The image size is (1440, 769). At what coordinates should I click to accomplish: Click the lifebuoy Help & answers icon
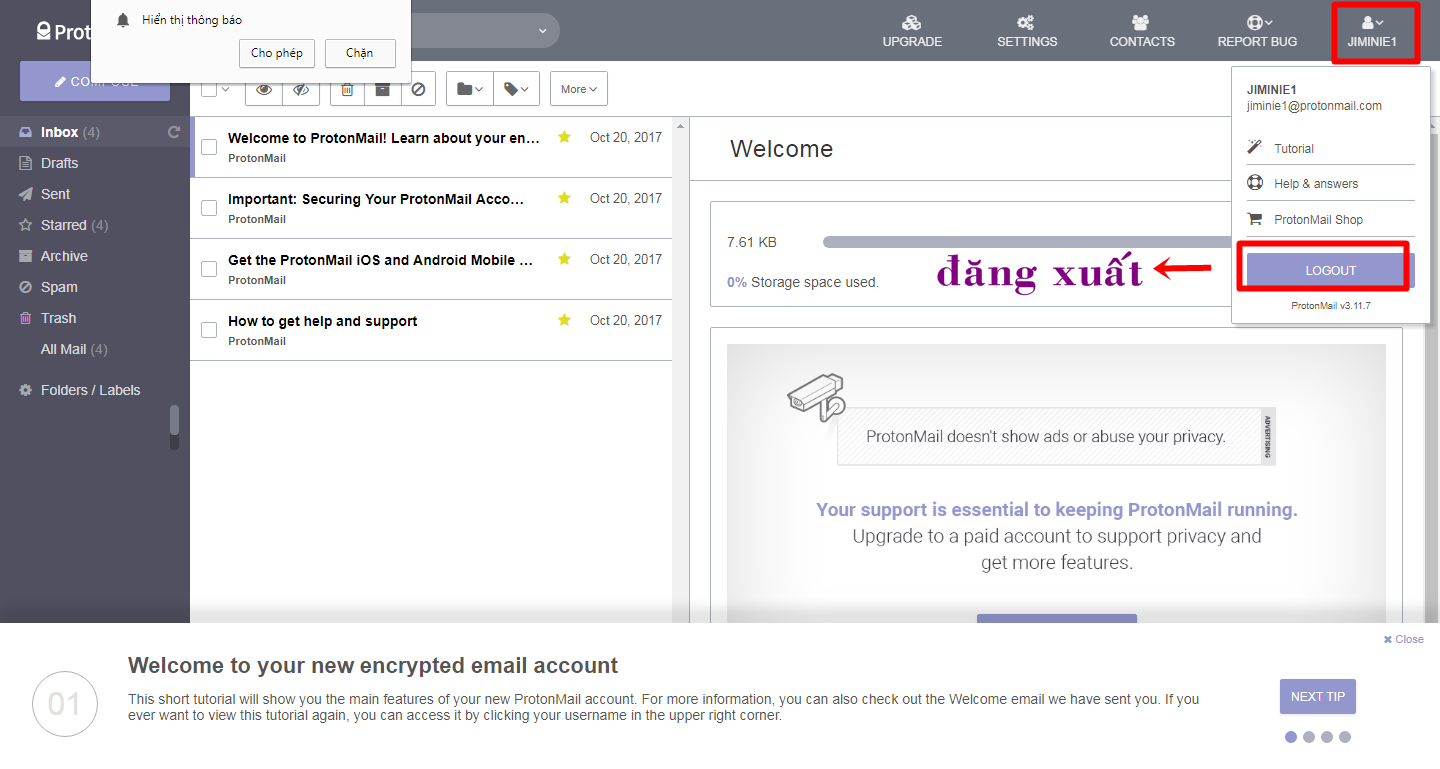pos(1255,183)
